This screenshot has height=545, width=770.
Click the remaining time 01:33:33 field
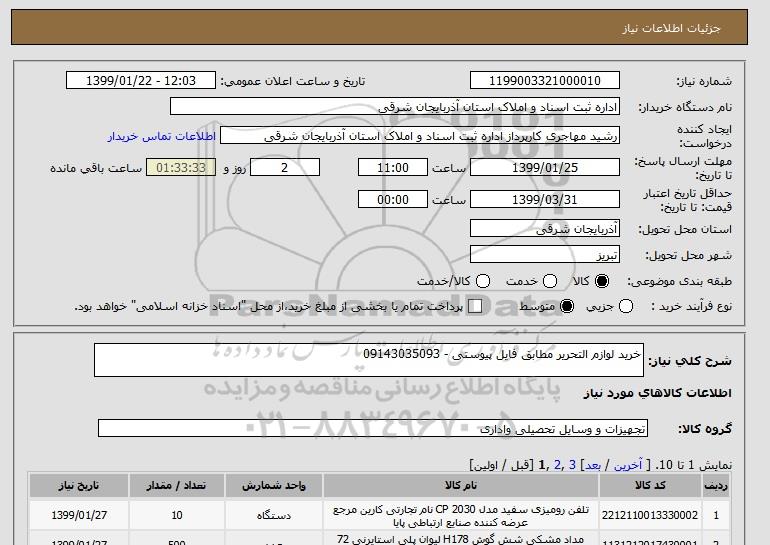pos(181,167)
